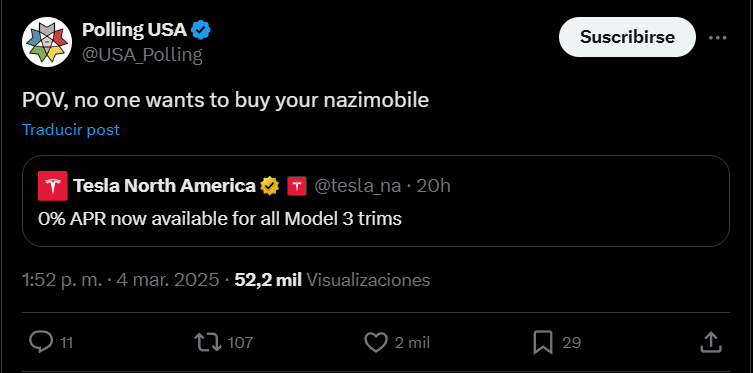The height and width of the screenshot is (373, 753).
Task: Like the post with heart icon
Action: (376, 342)
